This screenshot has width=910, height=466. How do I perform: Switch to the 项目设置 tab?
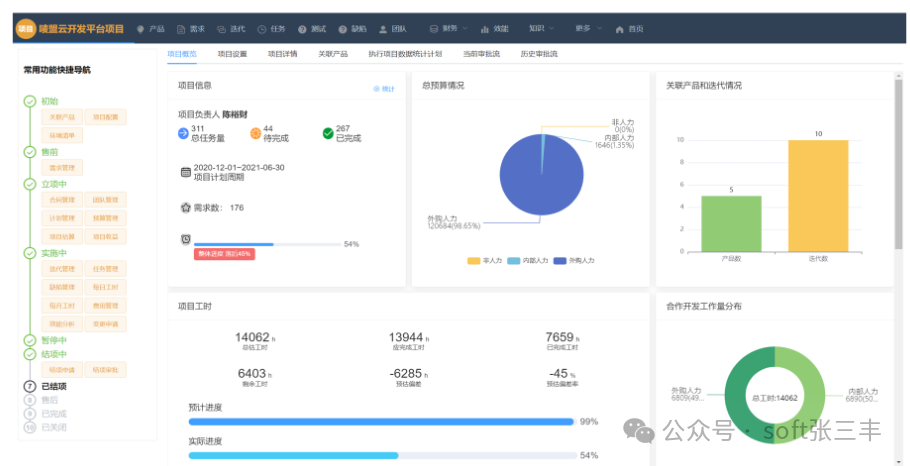tap(232, 54)
